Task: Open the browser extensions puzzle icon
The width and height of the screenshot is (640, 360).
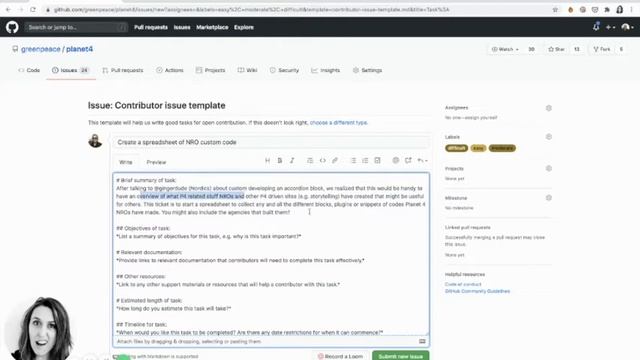Action: pos(607,9)
